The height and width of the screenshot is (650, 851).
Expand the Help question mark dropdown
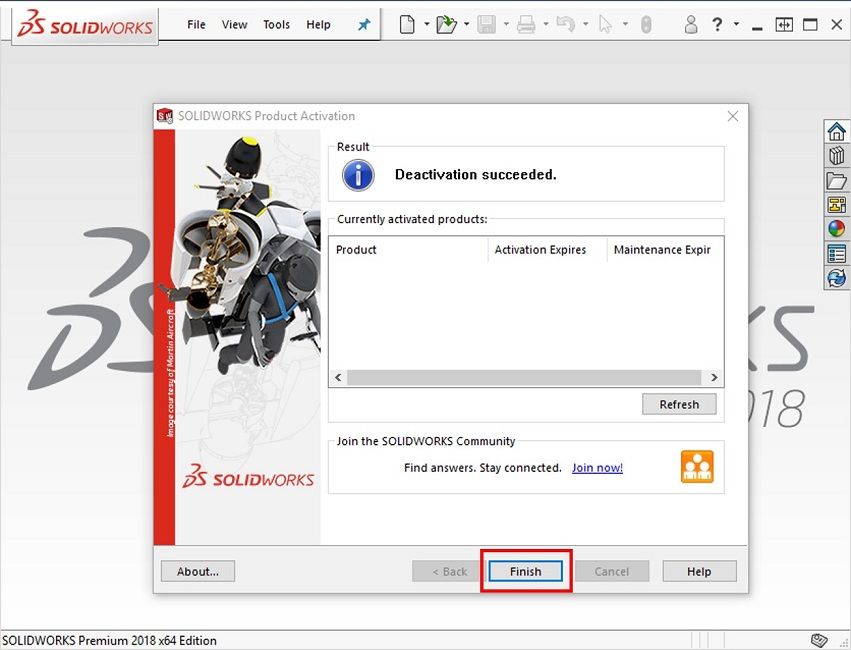coord(737,25)
